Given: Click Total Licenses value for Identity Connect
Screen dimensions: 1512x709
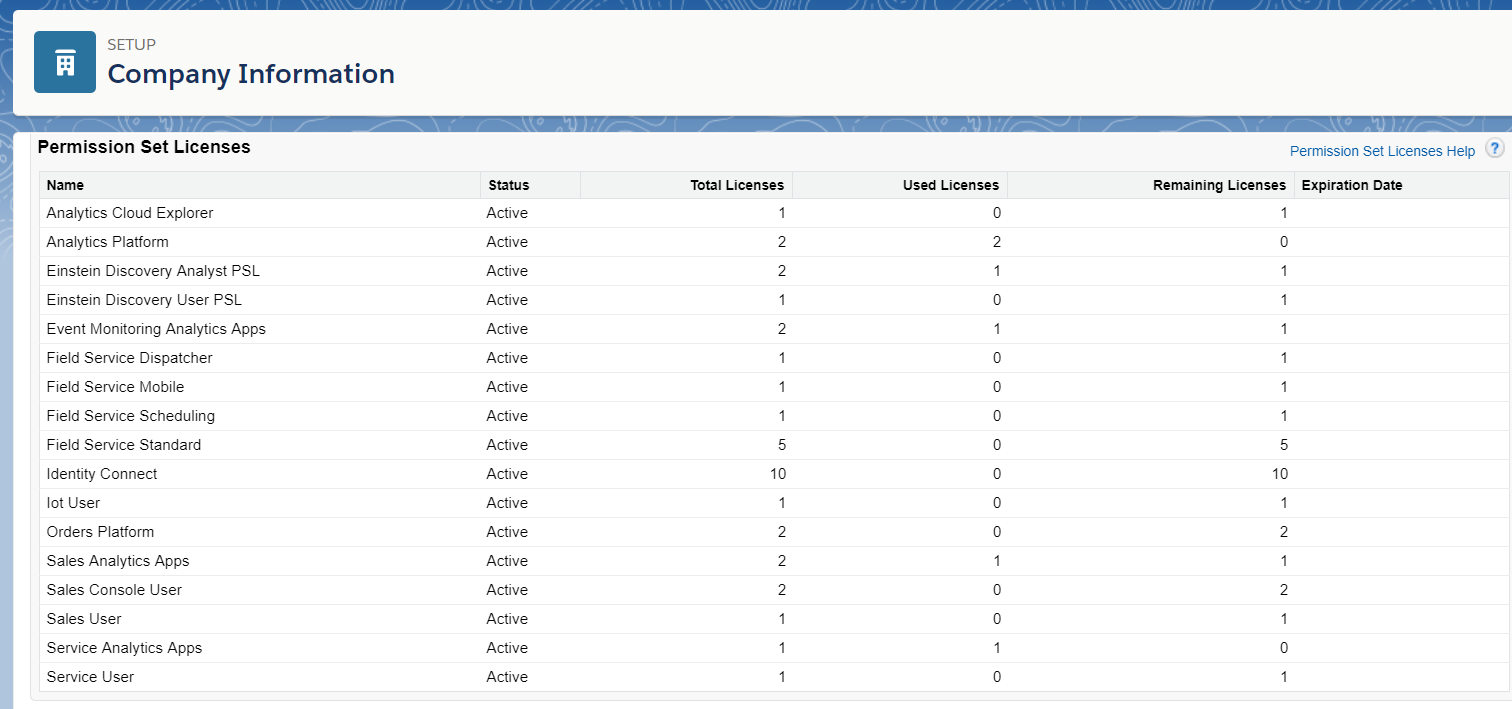Looking at the screenshot, I should point(778,474).
